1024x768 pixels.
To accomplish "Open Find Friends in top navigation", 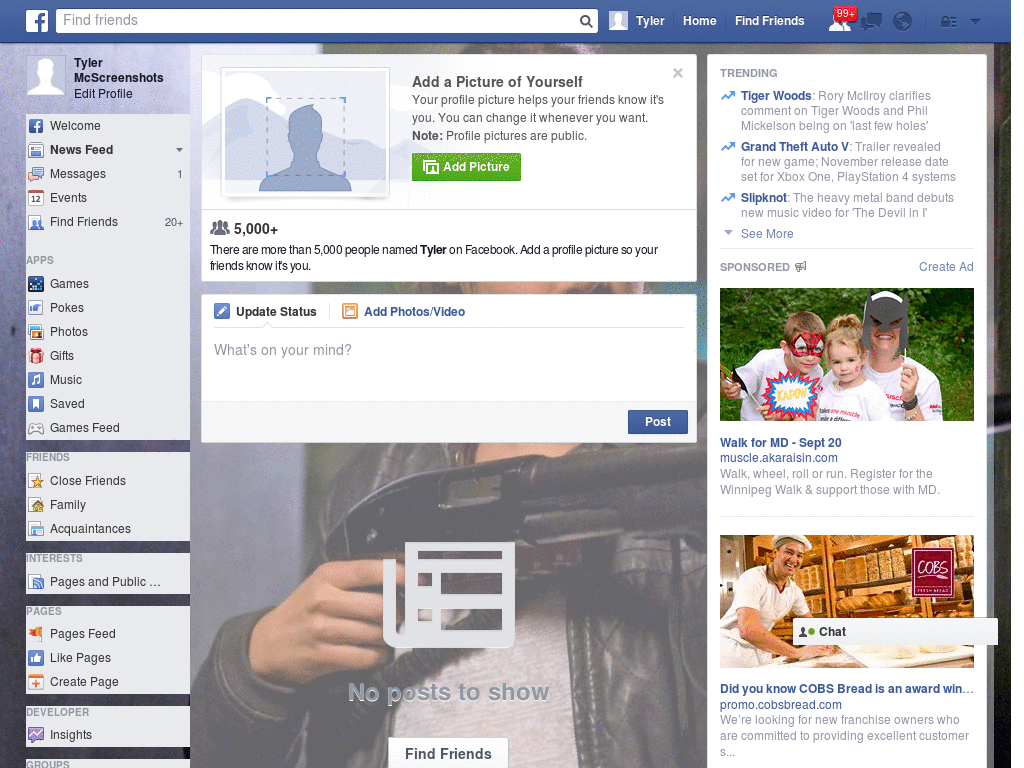I will [769, 21].
